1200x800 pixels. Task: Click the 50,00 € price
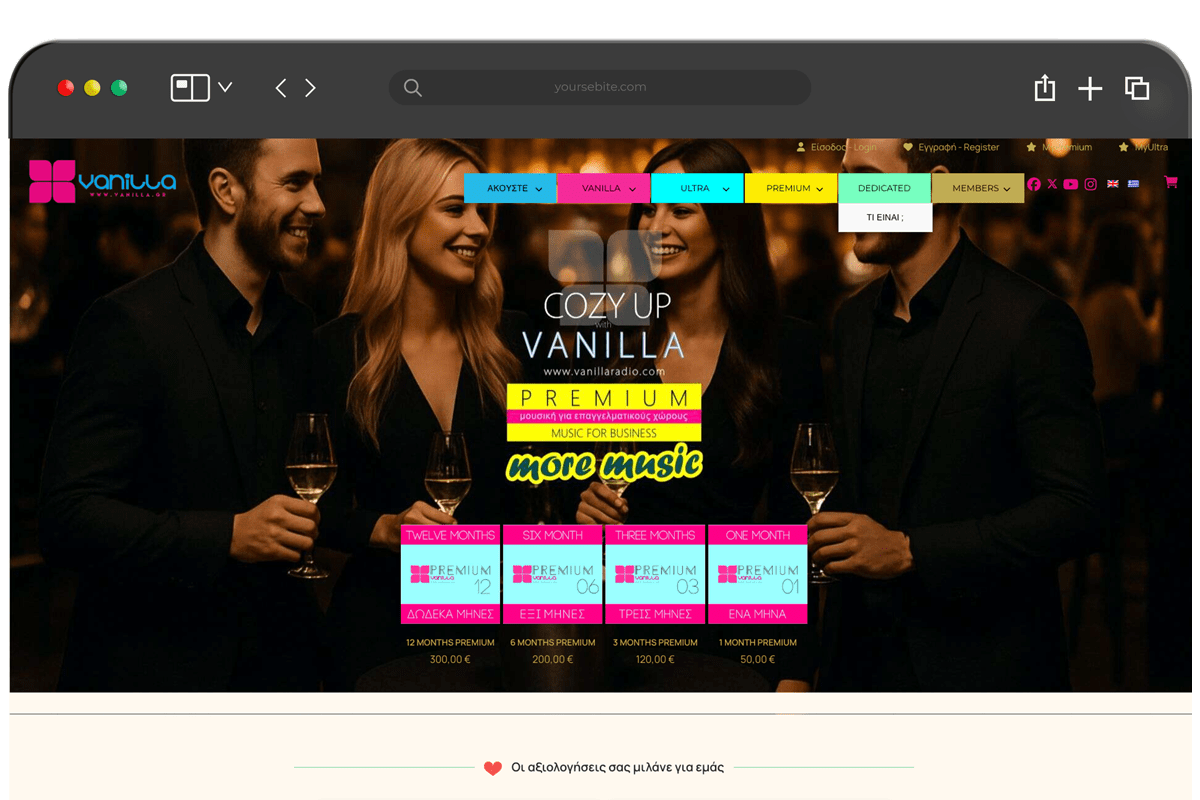(x=758, y=659)
